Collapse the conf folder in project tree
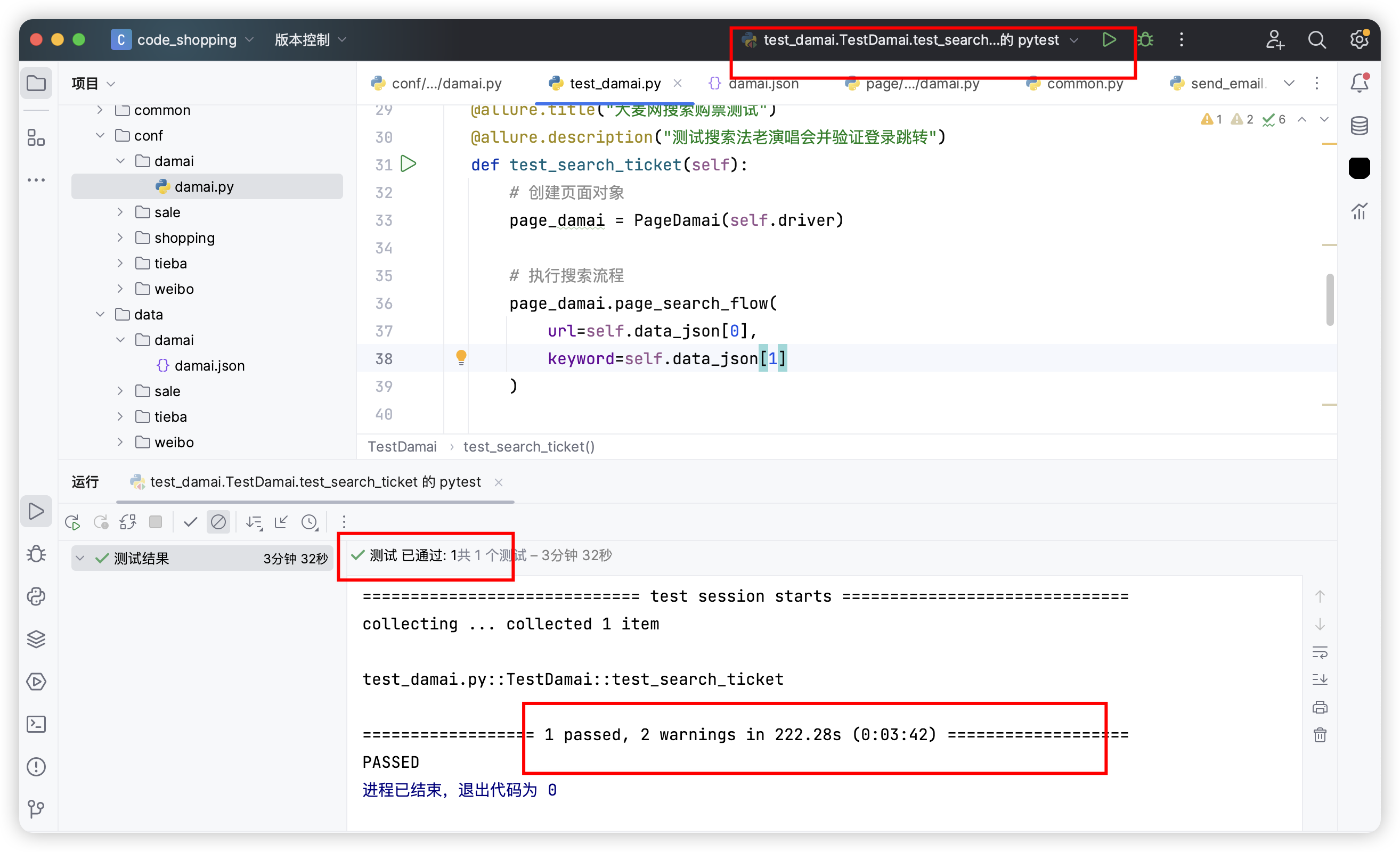The height and width of the screenshot is (852, 1400). click(x=100, y=136)
